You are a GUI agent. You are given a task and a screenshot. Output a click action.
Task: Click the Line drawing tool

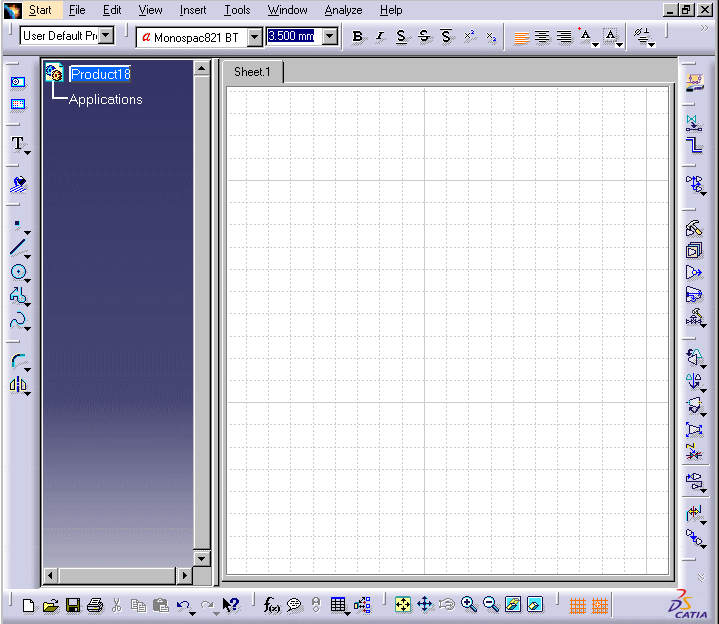click(17, 247)
